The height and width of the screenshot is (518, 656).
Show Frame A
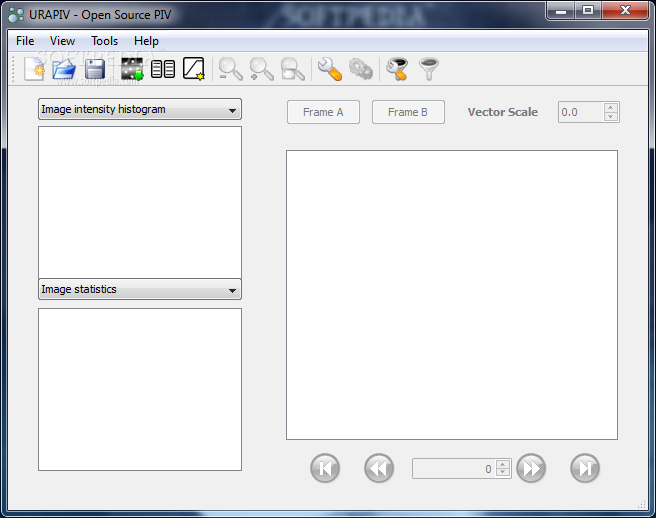pos(323,112)
